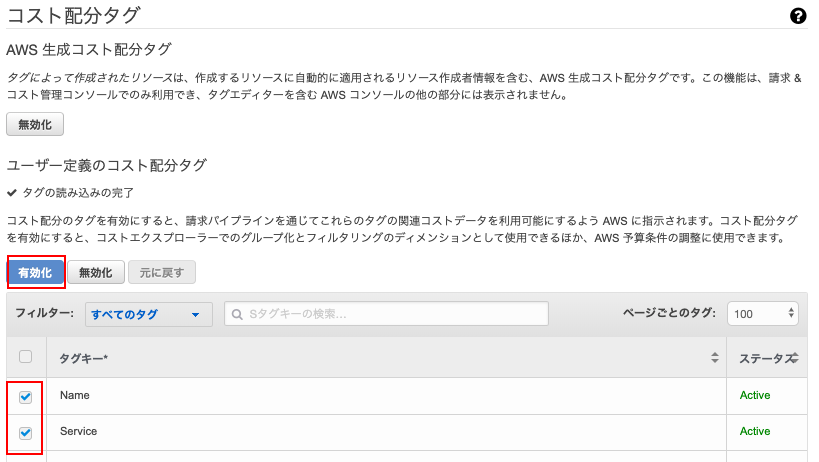Click the ページごとのタグ label
The height and width of the screenshot is (462, 819).
(x=669, y=314)
